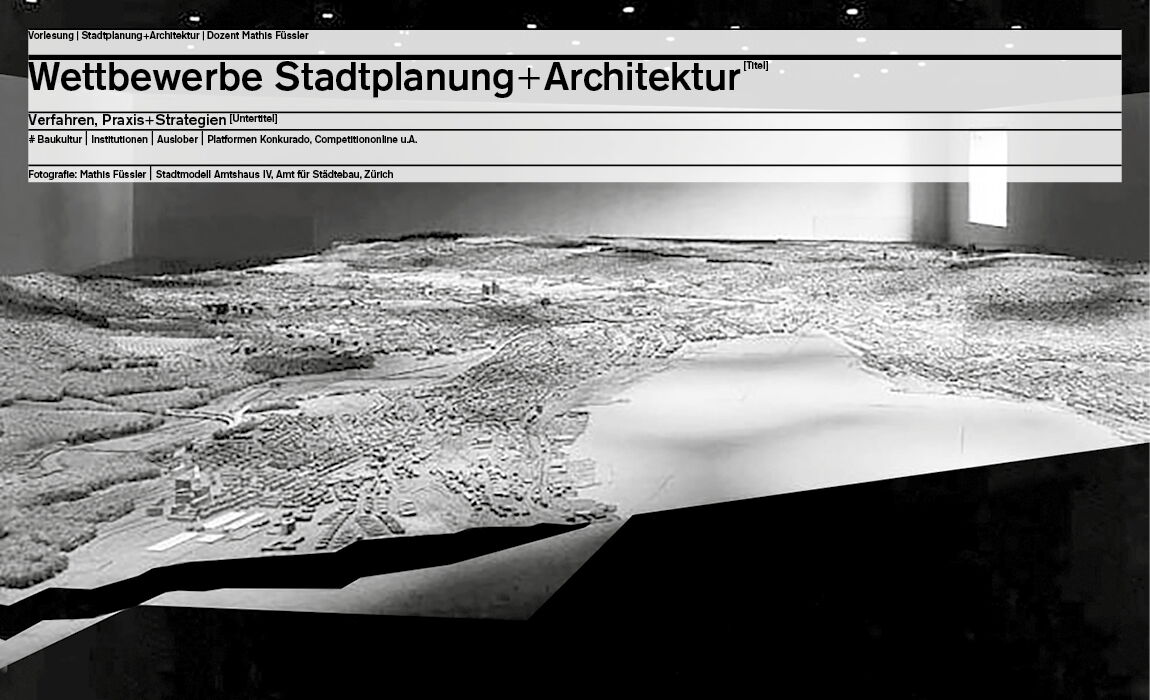Image resolution: width=1150 pixels, height=700 pixels.
Task: Select the 'Institutionen' tag
Action: (x=119, y=140)
